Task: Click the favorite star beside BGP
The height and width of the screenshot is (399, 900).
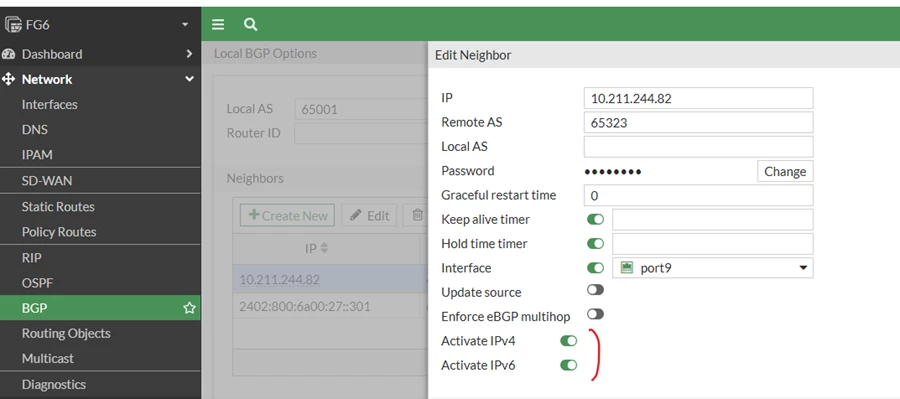Action: [189, 308]
